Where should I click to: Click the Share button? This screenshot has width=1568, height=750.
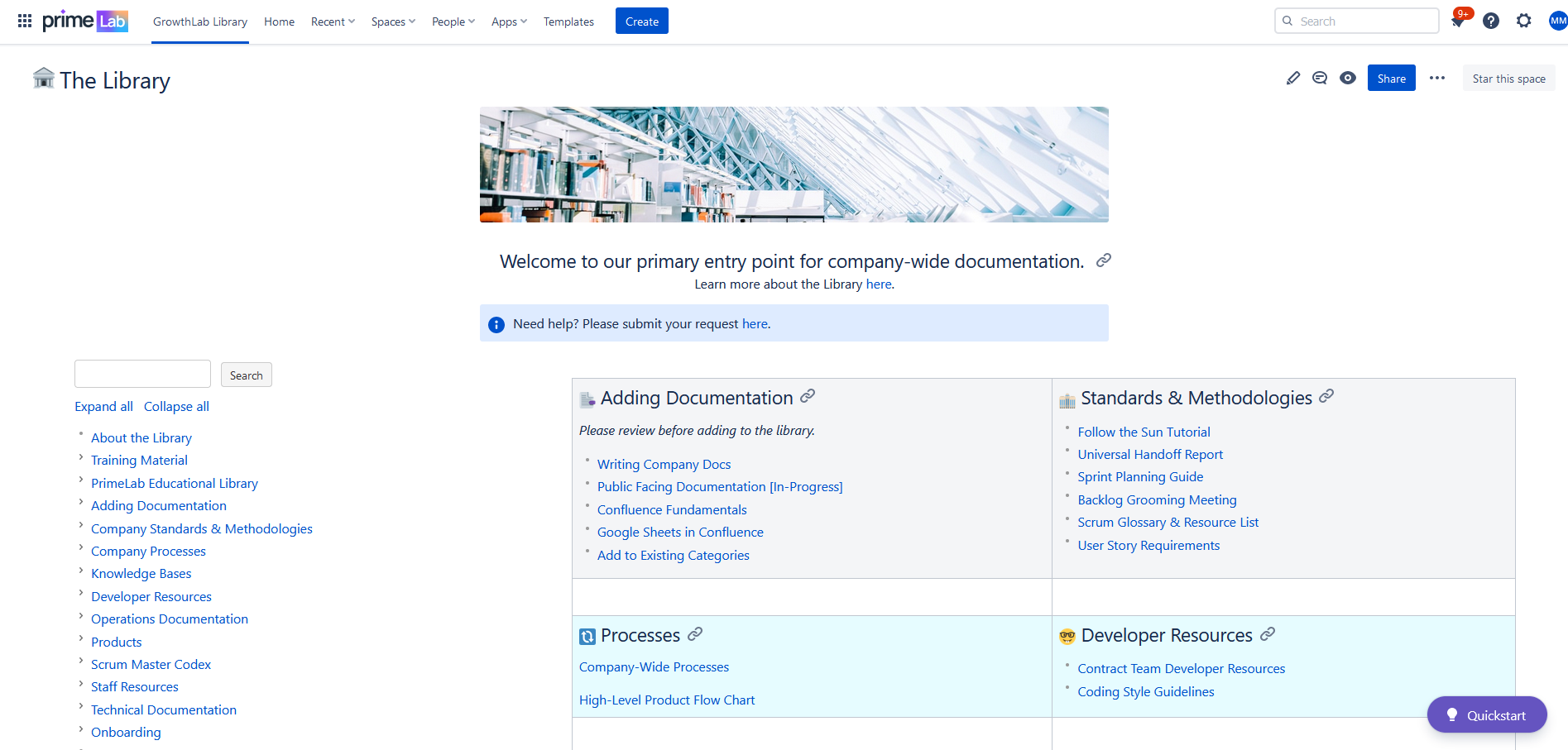(x=1392, y=78)
